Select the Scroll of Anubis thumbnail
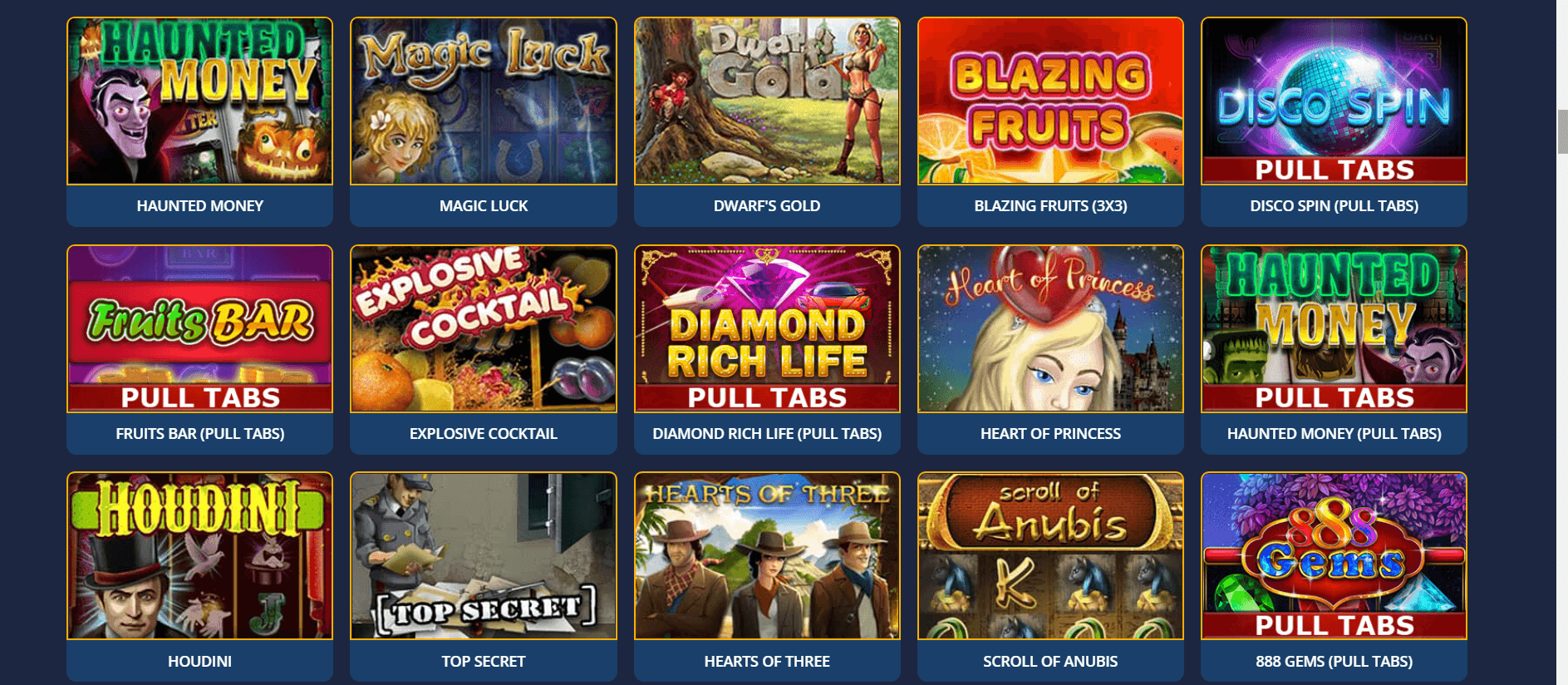This screenshot has height=685, width=1568. tap(1050, 556)
